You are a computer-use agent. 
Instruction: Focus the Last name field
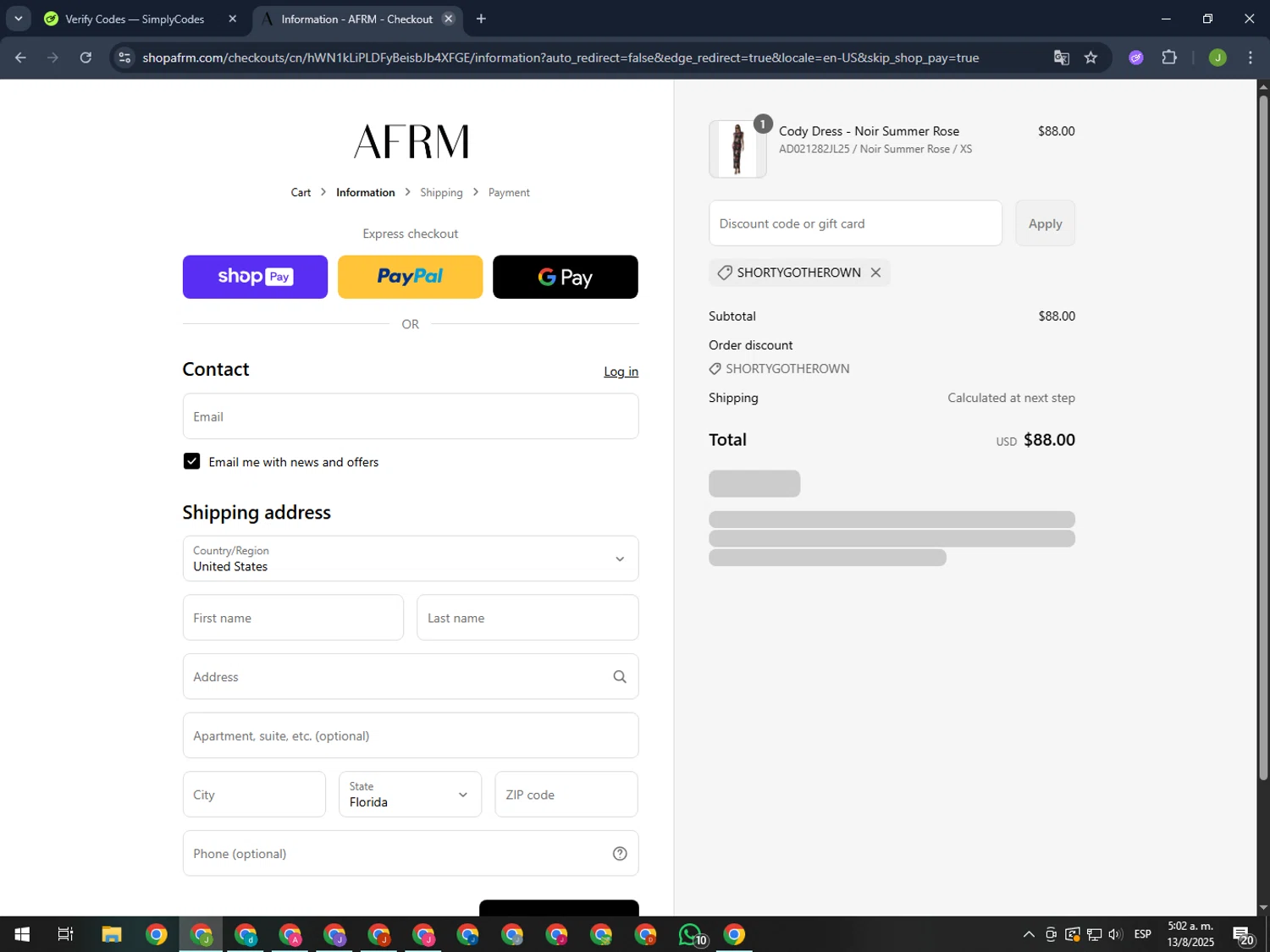(527, 618)
